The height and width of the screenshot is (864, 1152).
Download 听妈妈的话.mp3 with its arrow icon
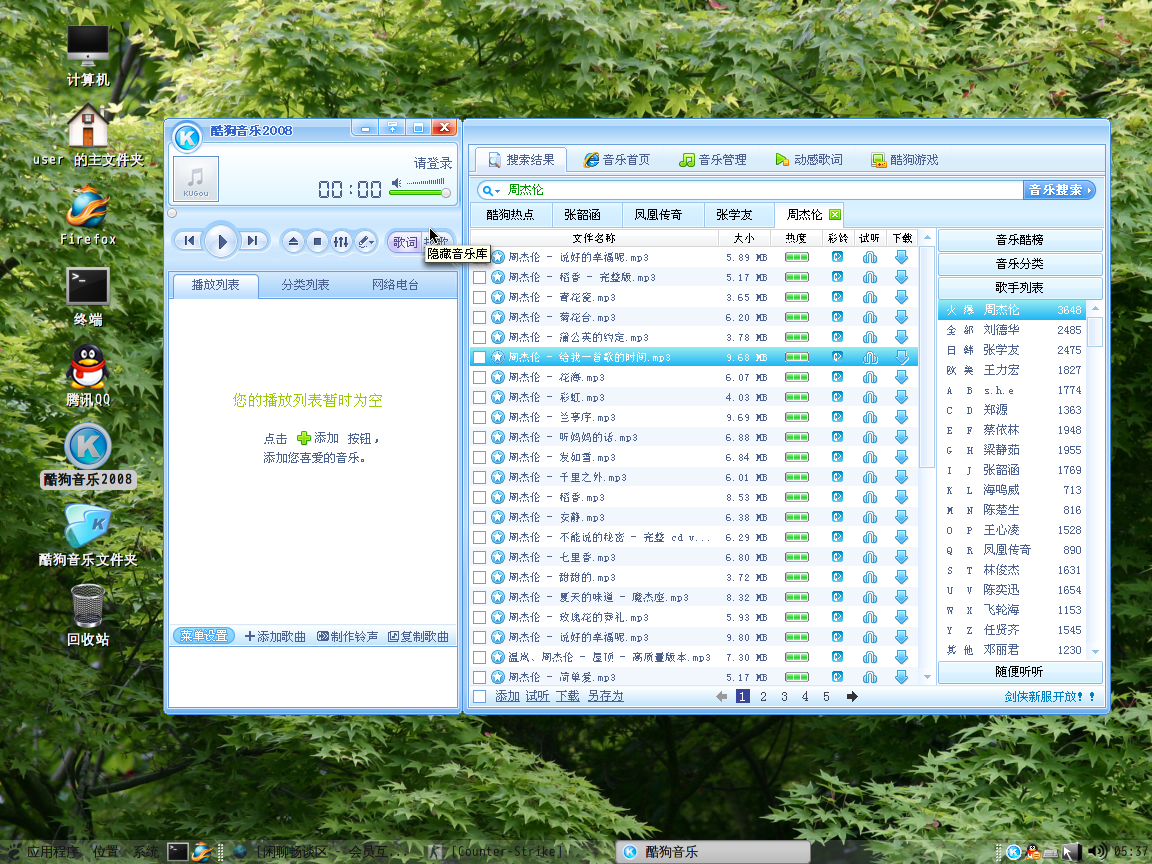901,437
